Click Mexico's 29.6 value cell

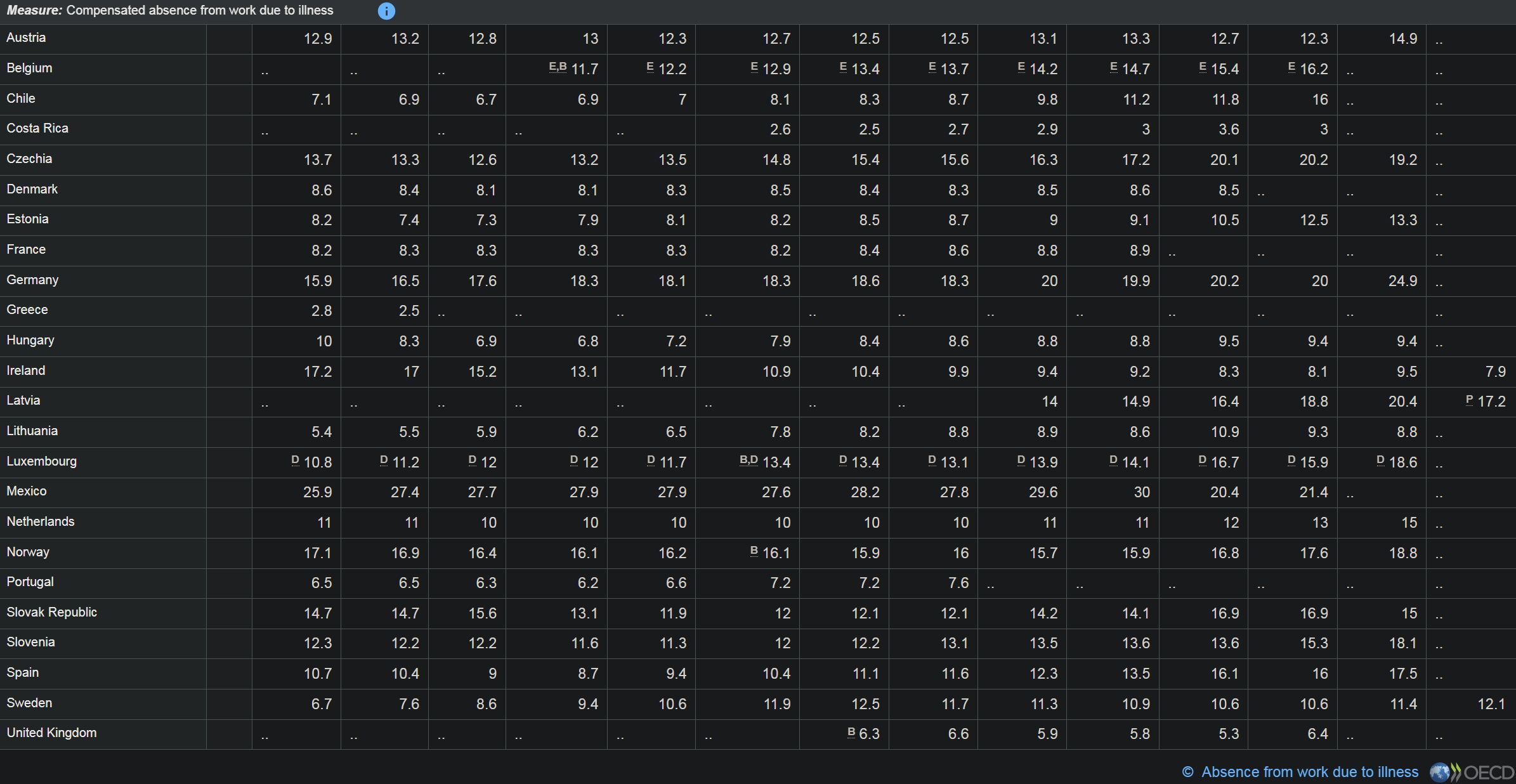pyautogui.click(x=1043, y=492)
